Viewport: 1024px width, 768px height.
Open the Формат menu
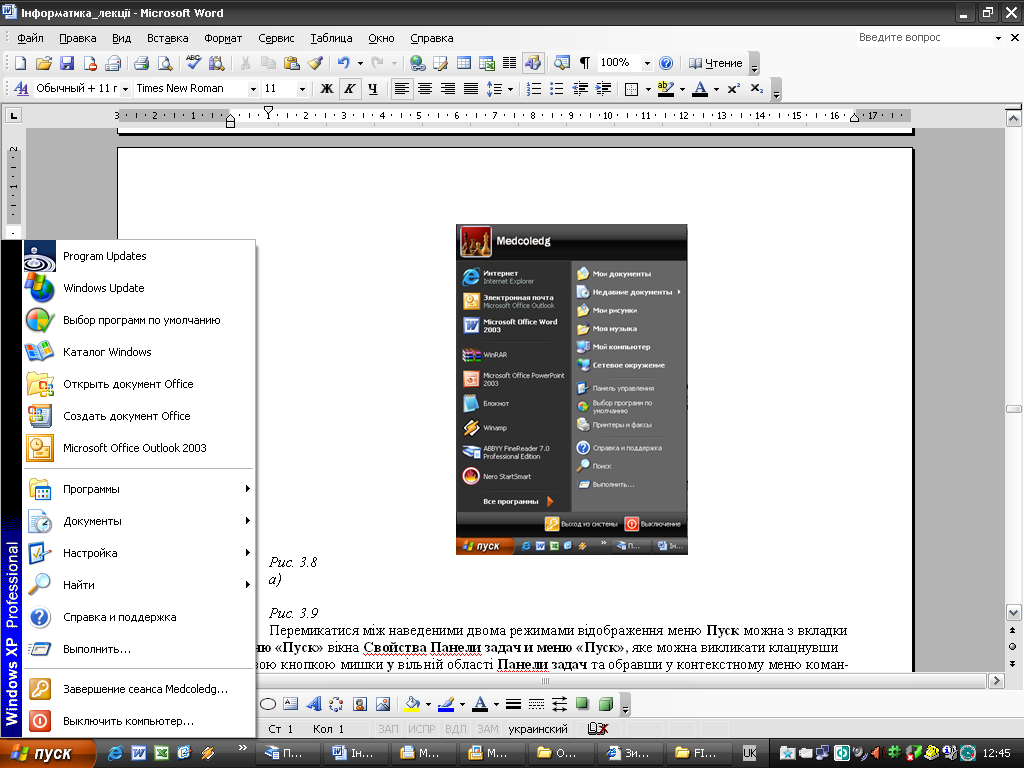(223, 39)
